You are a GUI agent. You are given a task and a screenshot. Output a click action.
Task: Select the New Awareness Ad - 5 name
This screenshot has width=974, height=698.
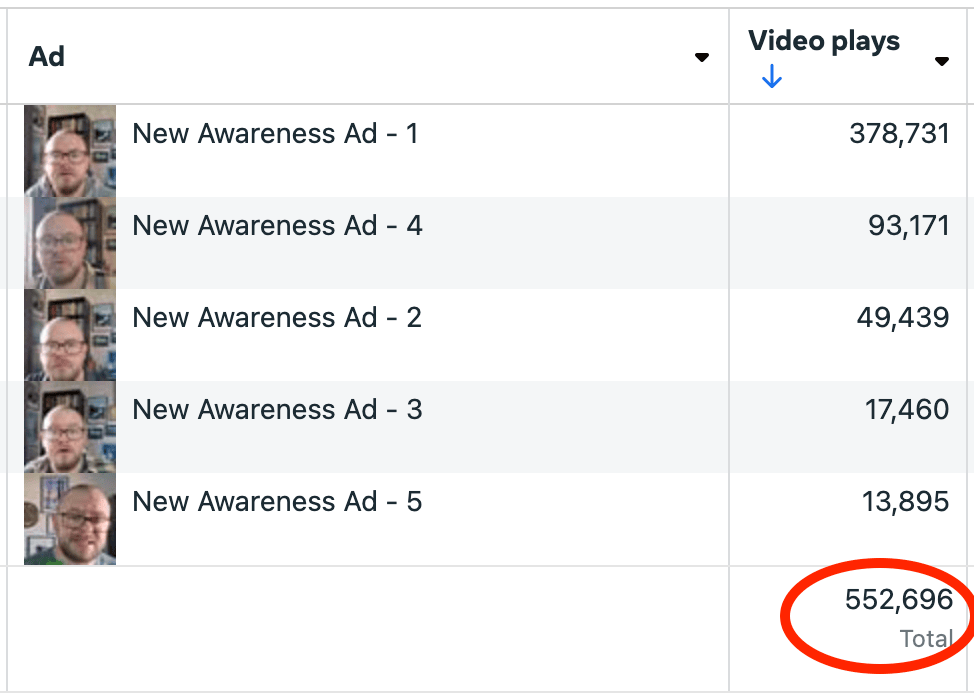[x=277, y=502]
